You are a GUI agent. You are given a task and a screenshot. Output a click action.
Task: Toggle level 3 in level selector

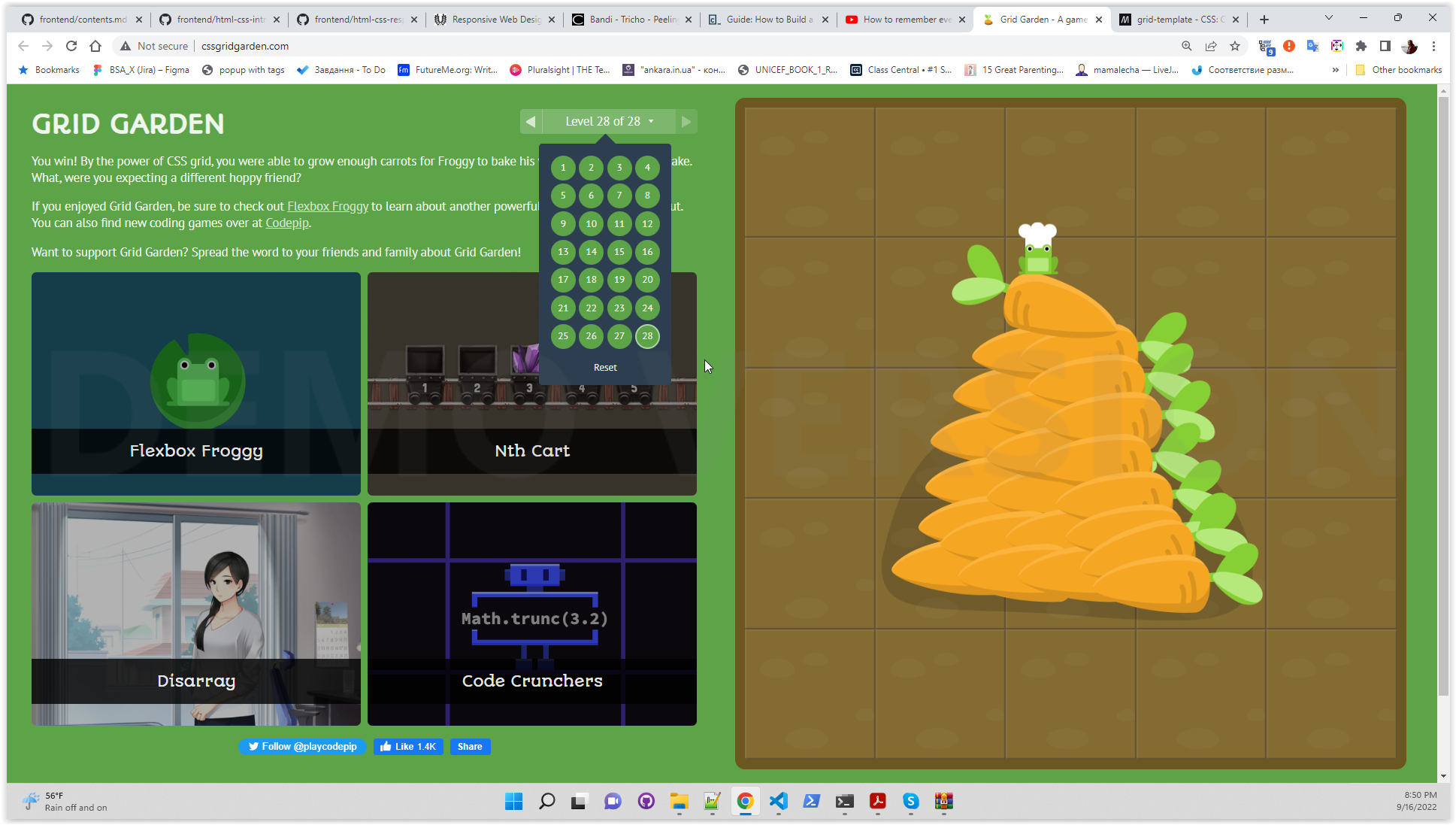point(619,167)
